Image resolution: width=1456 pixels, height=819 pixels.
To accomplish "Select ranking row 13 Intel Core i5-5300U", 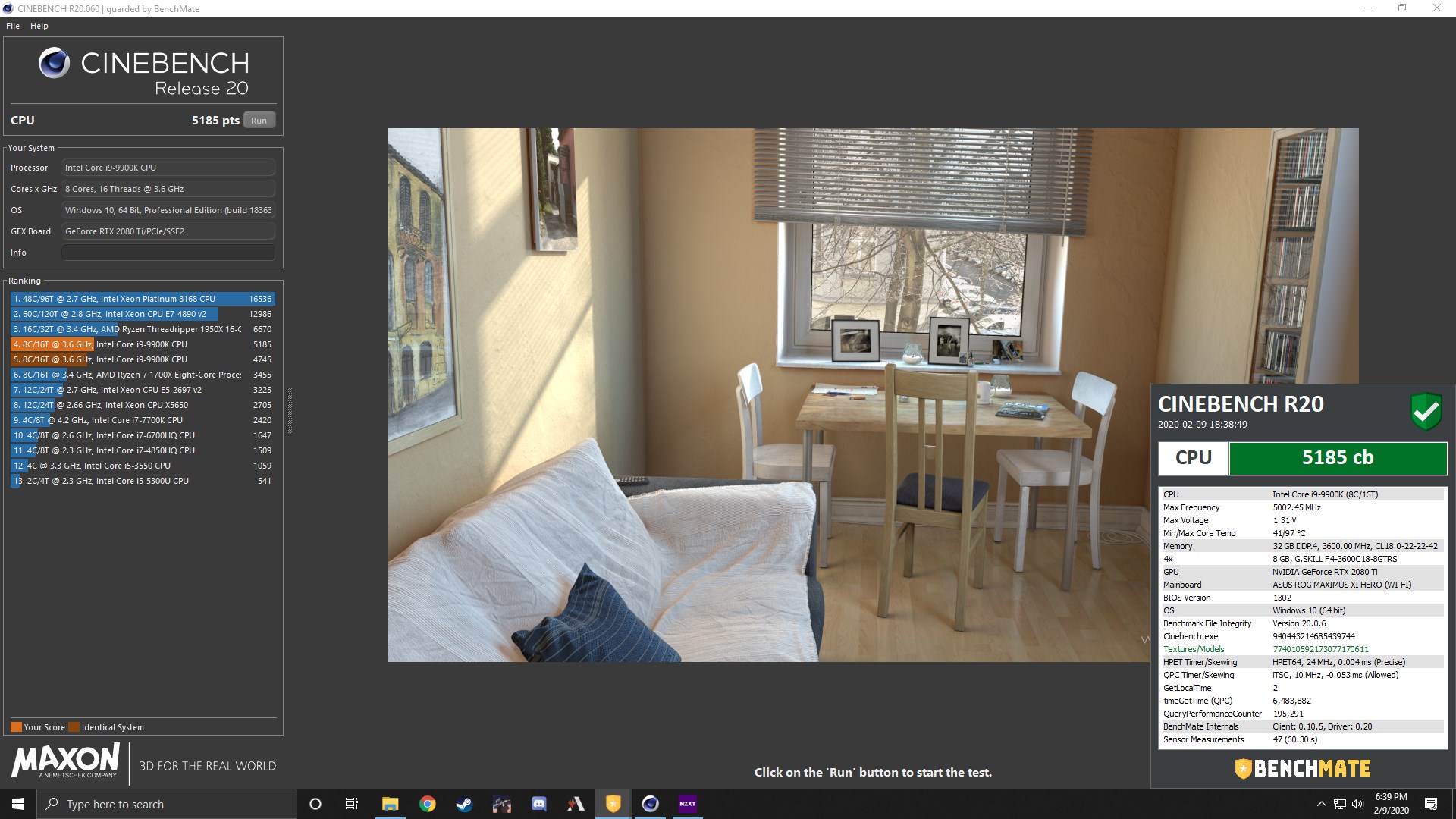I will click(x=143, y=481).
